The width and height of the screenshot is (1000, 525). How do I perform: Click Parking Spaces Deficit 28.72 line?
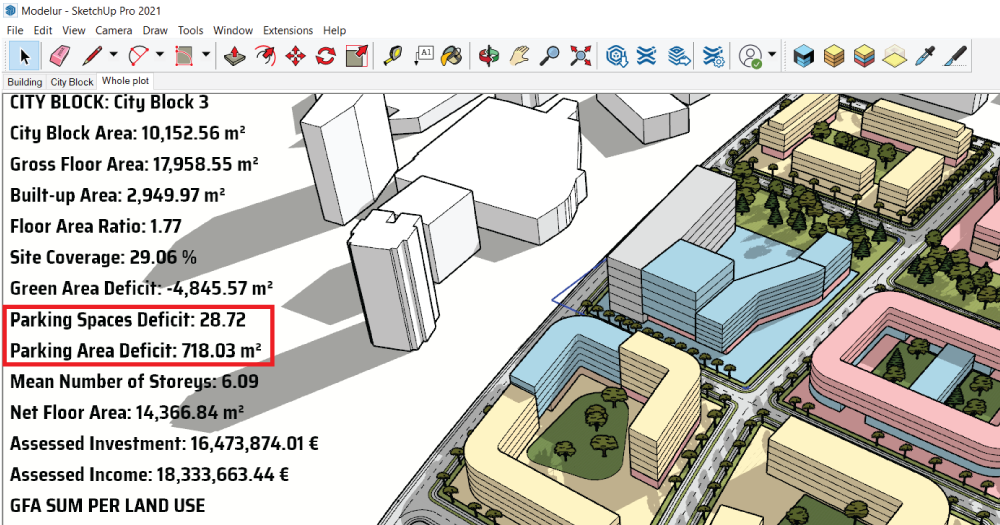point(128,320)
